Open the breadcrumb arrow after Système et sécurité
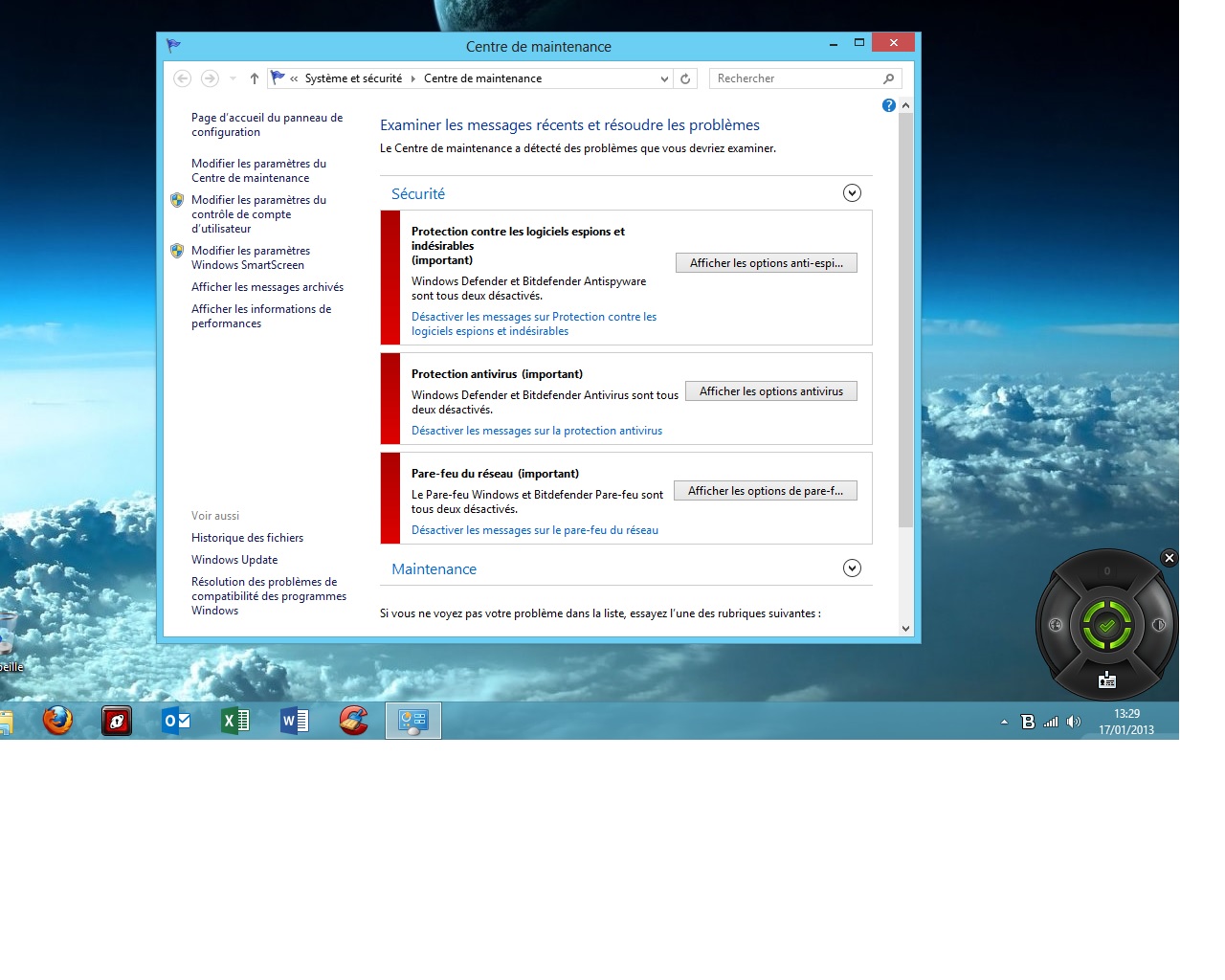This screenshot has width=1225, height=980. 413,78
